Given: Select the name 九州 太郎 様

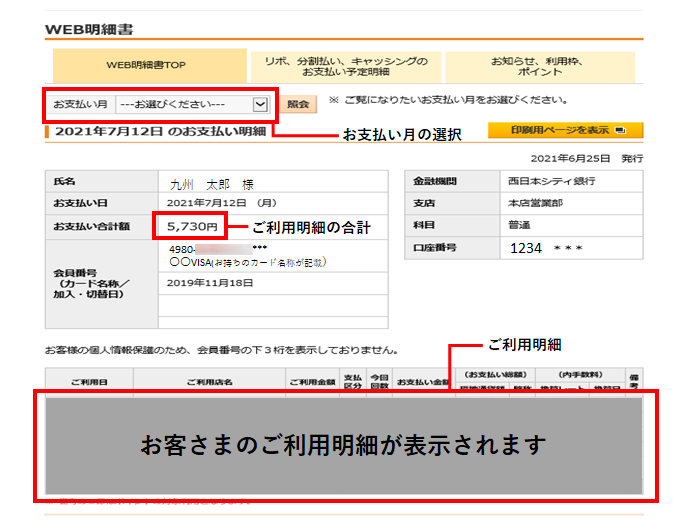Looking at the screenshot, I should point(212,184).
